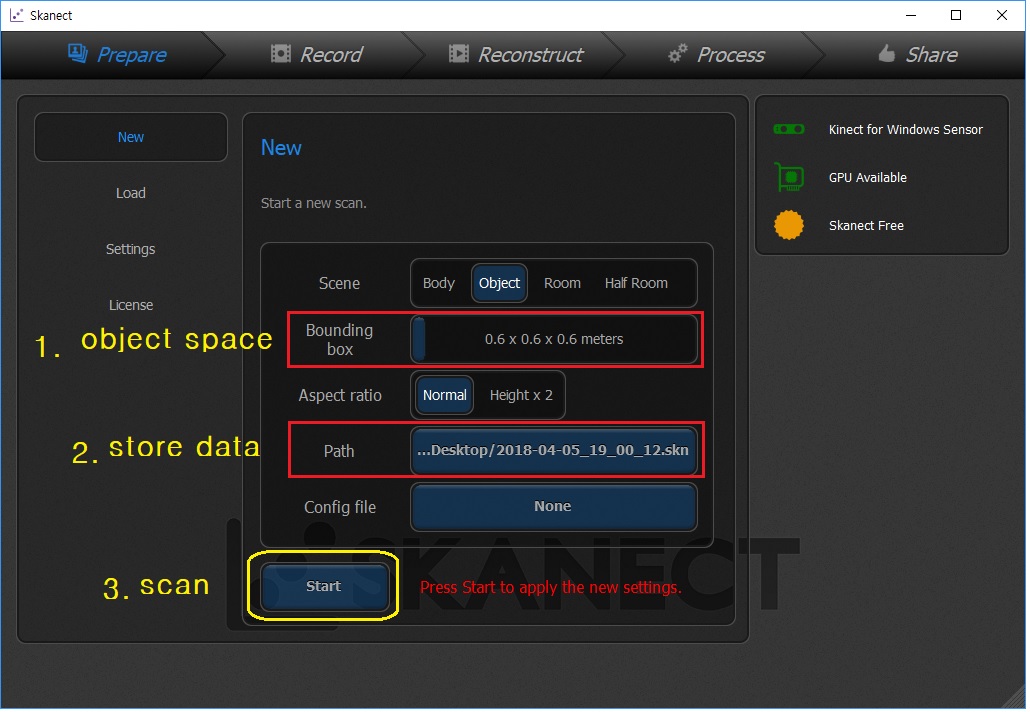This screenshot has width=1030, height=712.
Task: Adjust the Bounding box size slider
Action: pyautogui.click(x=554, y=340)
